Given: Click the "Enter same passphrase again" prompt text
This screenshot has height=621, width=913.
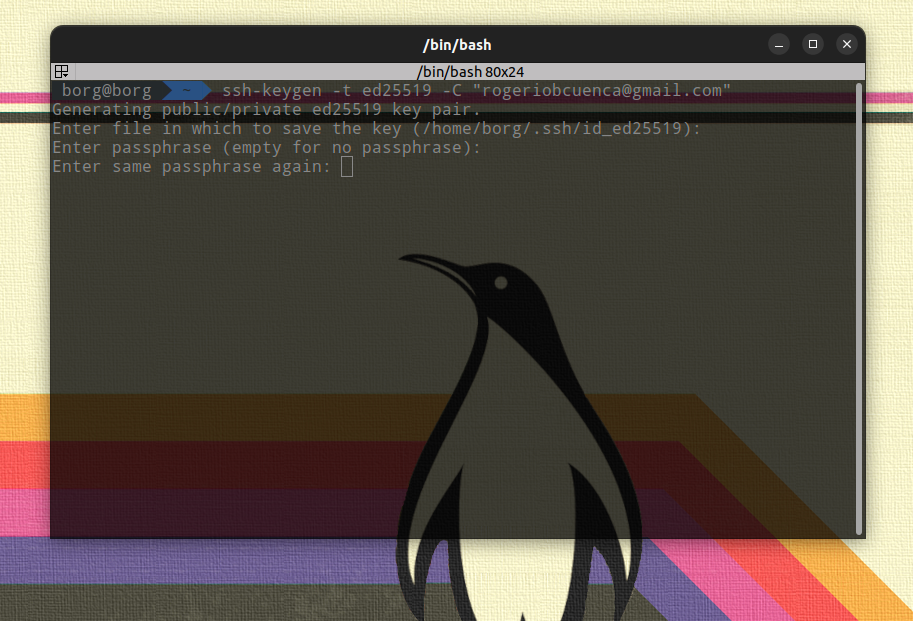Looking at the screenshot, I should pos(191,166).
